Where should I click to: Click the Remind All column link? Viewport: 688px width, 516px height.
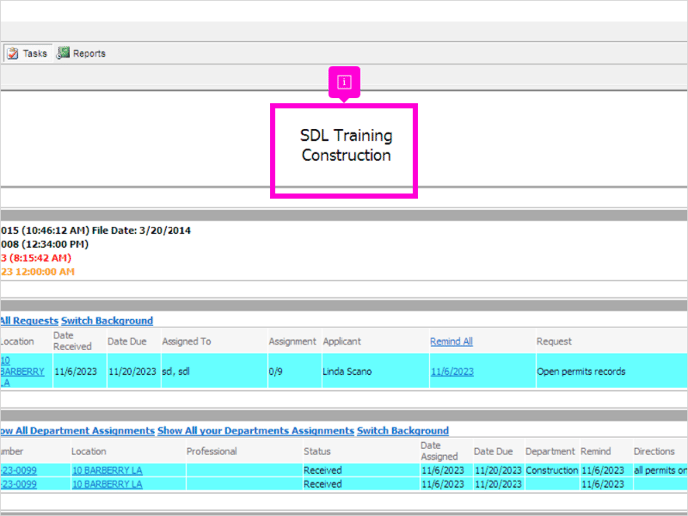coord(451,341)
